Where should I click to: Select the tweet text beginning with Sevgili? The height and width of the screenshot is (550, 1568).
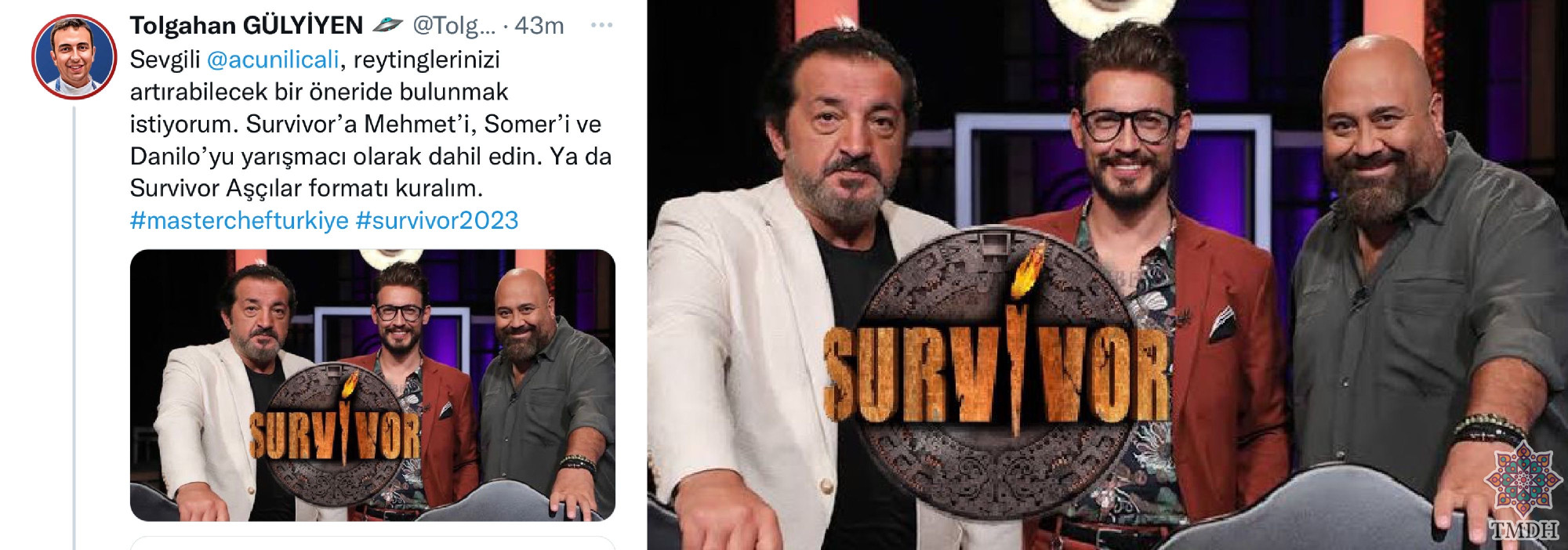click(x=371, y=124)
